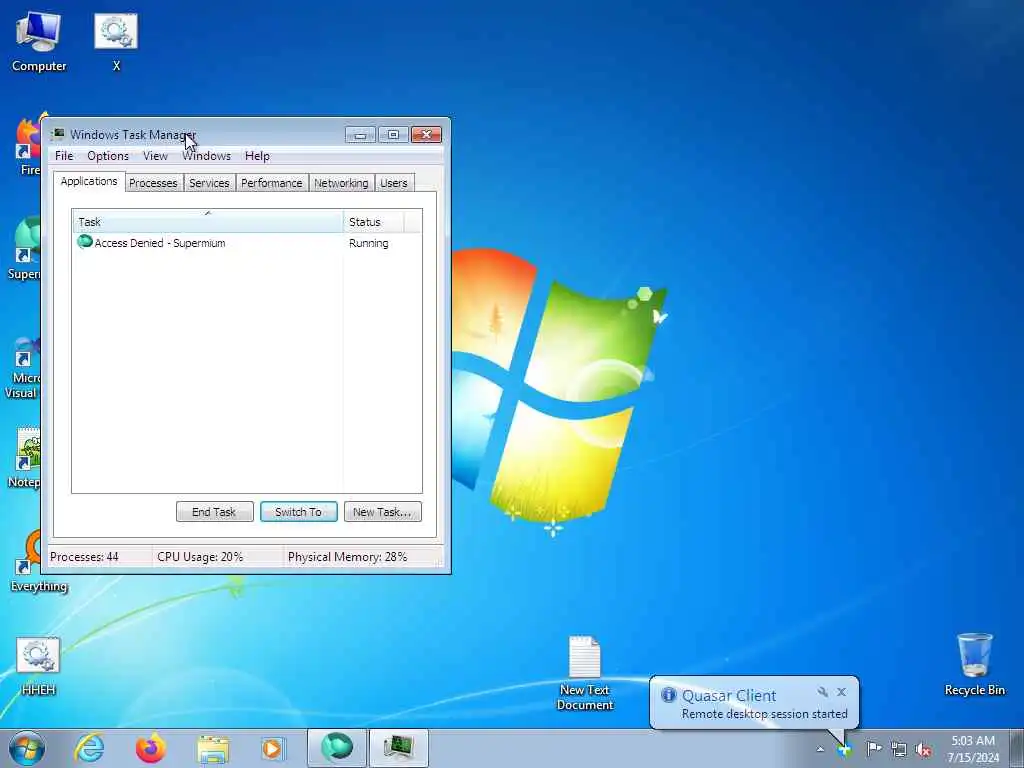The width and height of the screenshot is (1024, 768).
Task: Switch to the Performance tab
Action: coord(272,183)
